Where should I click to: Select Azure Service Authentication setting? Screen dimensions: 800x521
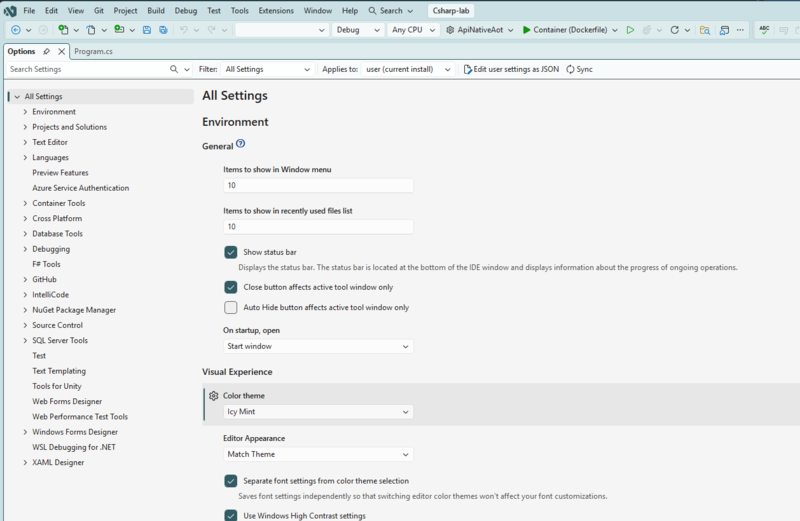(x=81, y=188)
